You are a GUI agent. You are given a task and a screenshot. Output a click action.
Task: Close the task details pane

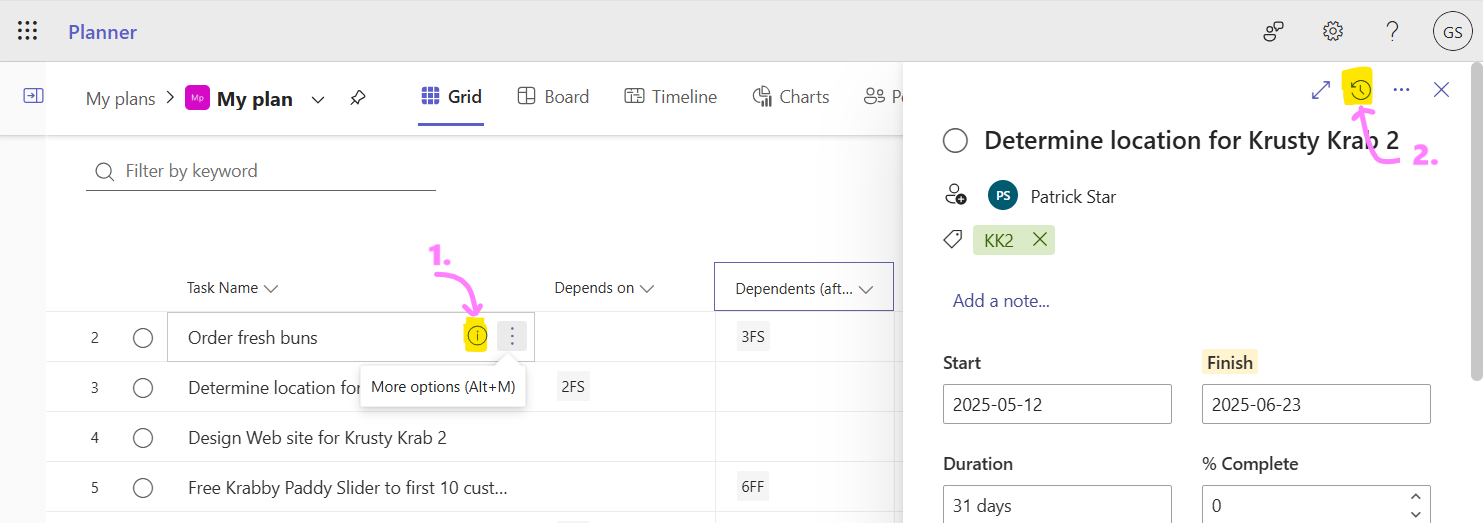coord(1441,90)
